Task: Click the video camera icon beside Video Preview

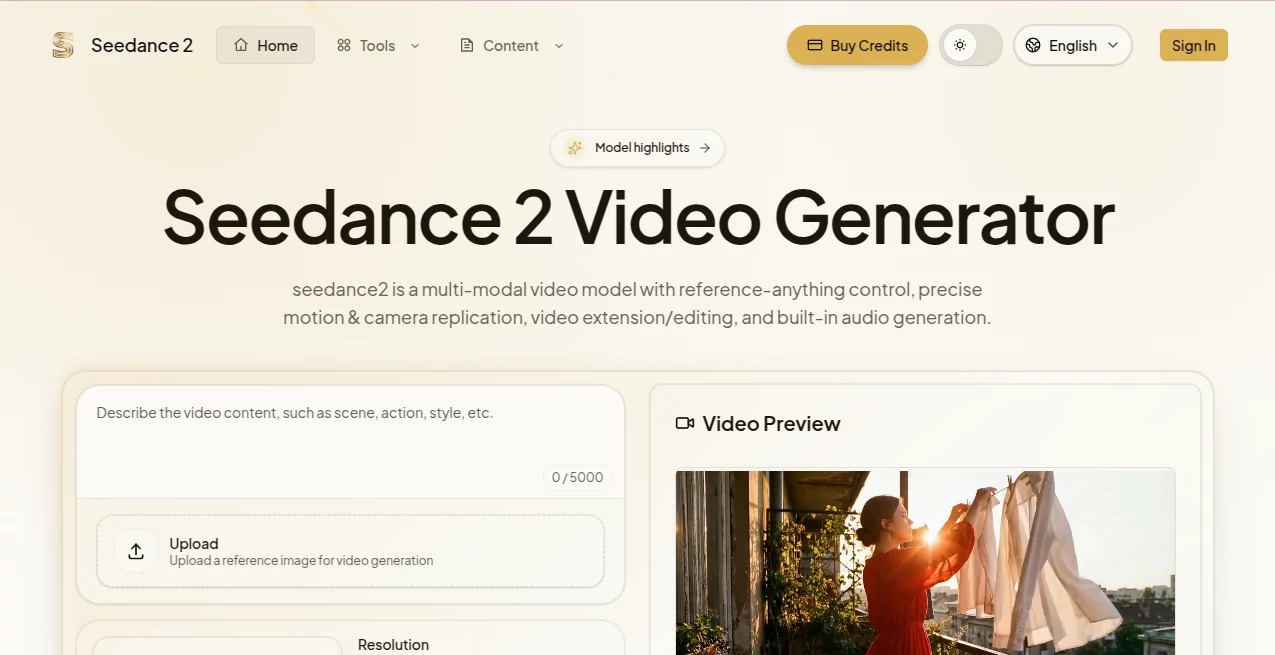Action: pos(684,423)
